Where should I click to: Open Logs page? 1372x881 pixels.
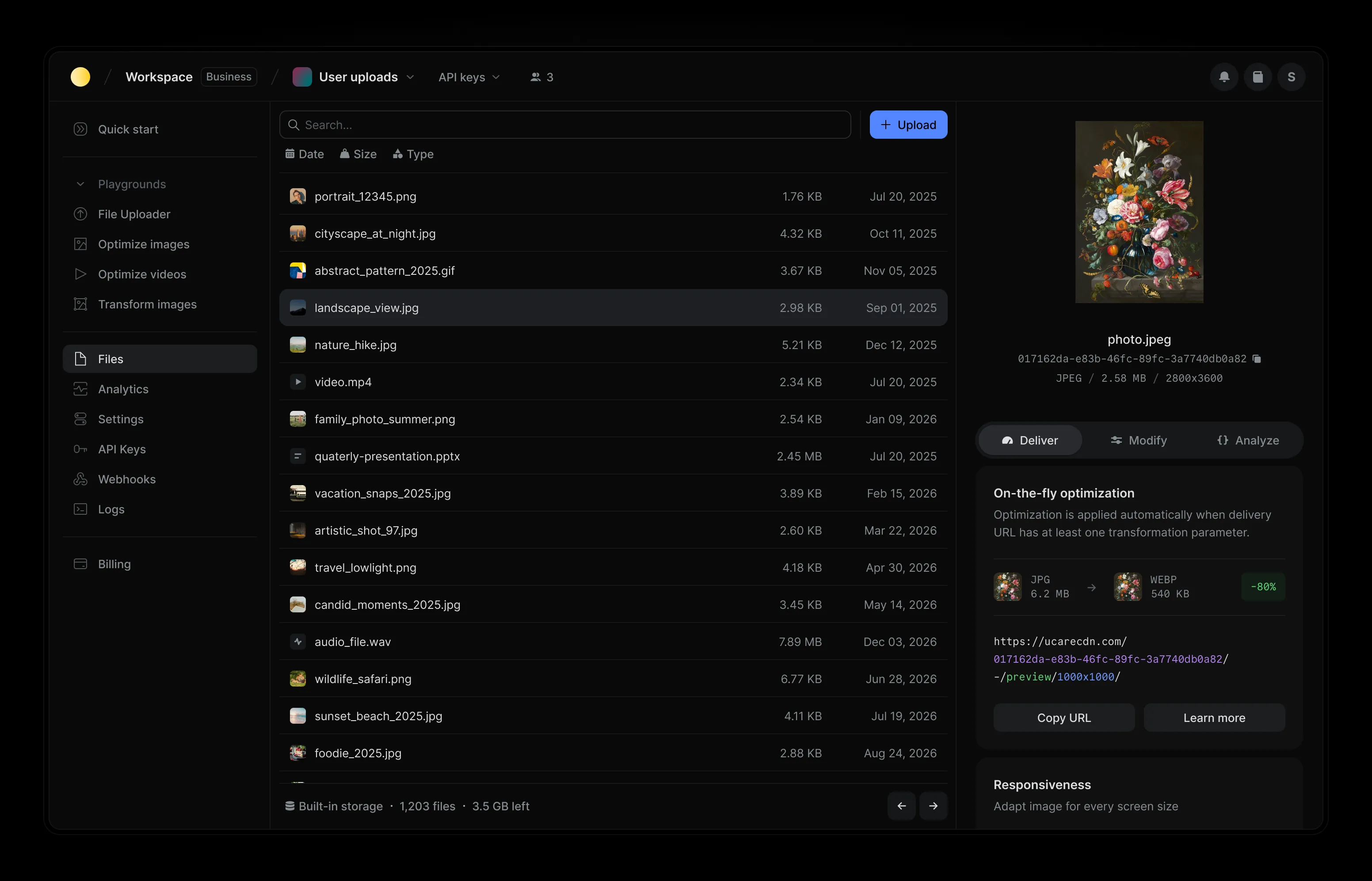(x=160, y=509)
